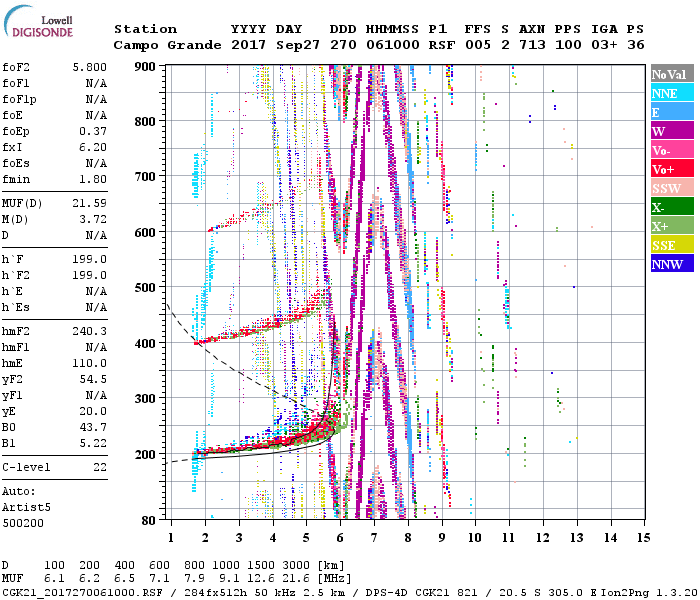Image resolution: width=700 pixels, height=600 pixels.
Task: Select the SSE yellow legend swatch
Action: click(672, 245)
